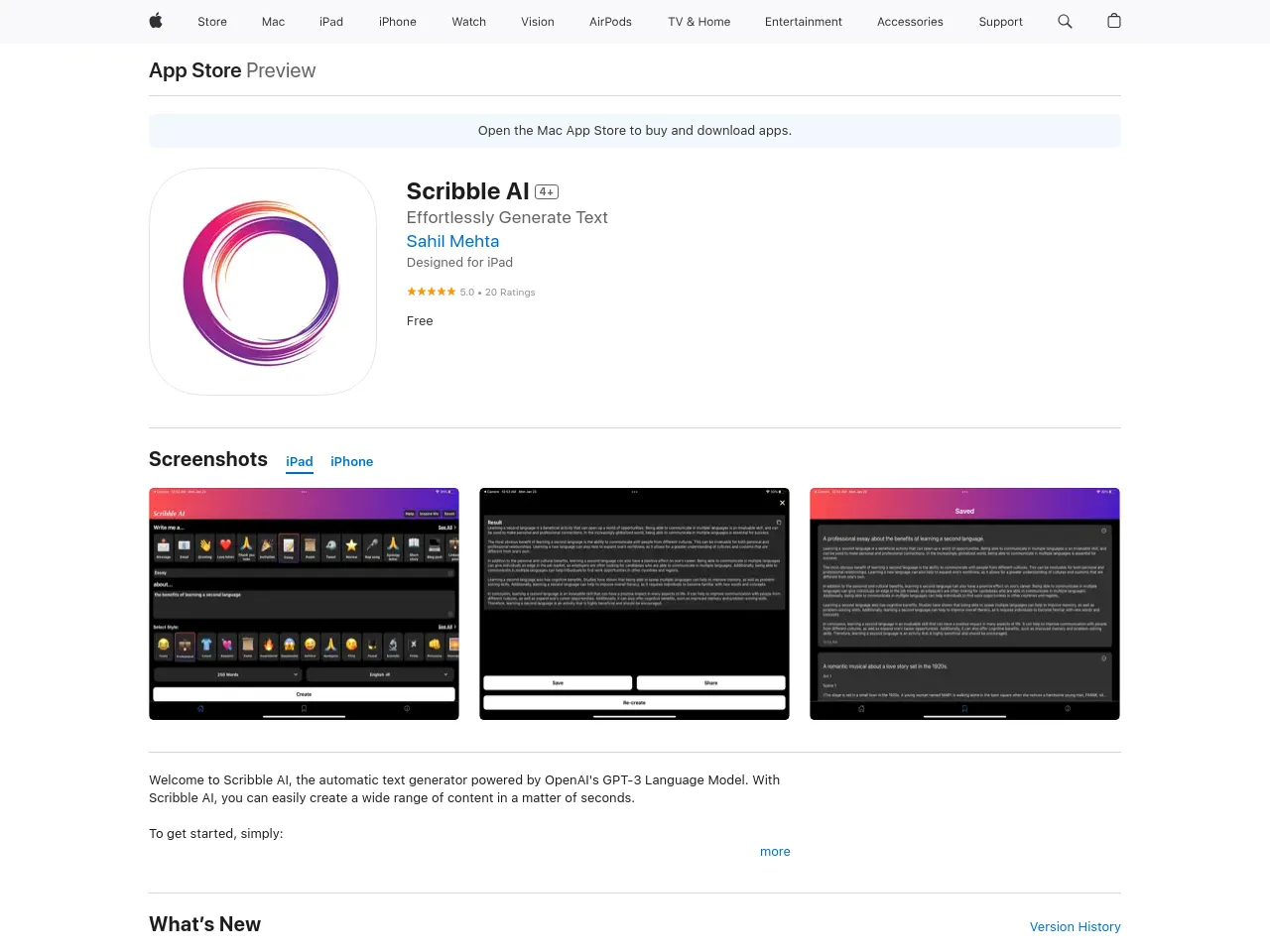Open the TV & Home menu
Screen dimensions: 1270x952
click(698, 21)
